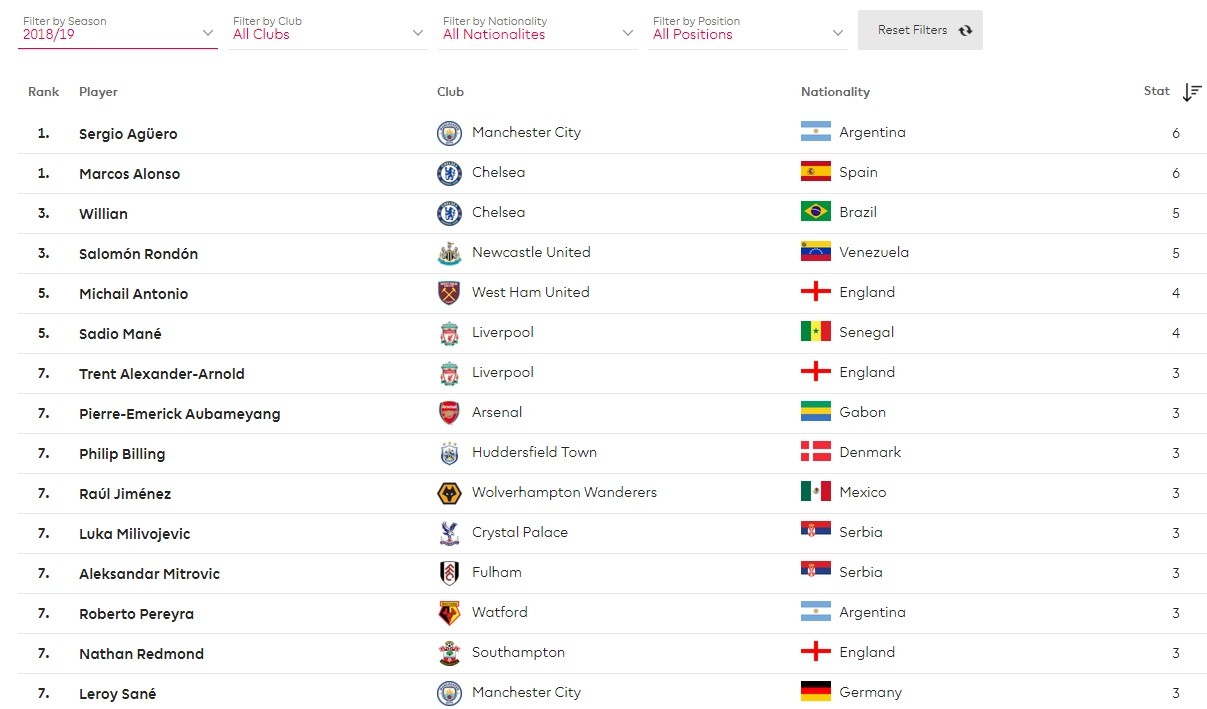This screenshot has height=709, width=1207.
Task: Click the Newcastle United club crest
Action: (x=449, y=253)
